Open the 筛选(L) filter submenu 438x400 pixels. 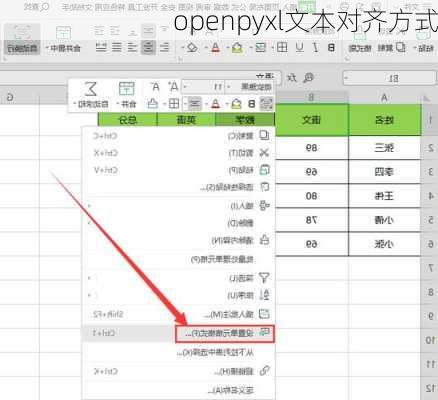[x=178, y=278]
